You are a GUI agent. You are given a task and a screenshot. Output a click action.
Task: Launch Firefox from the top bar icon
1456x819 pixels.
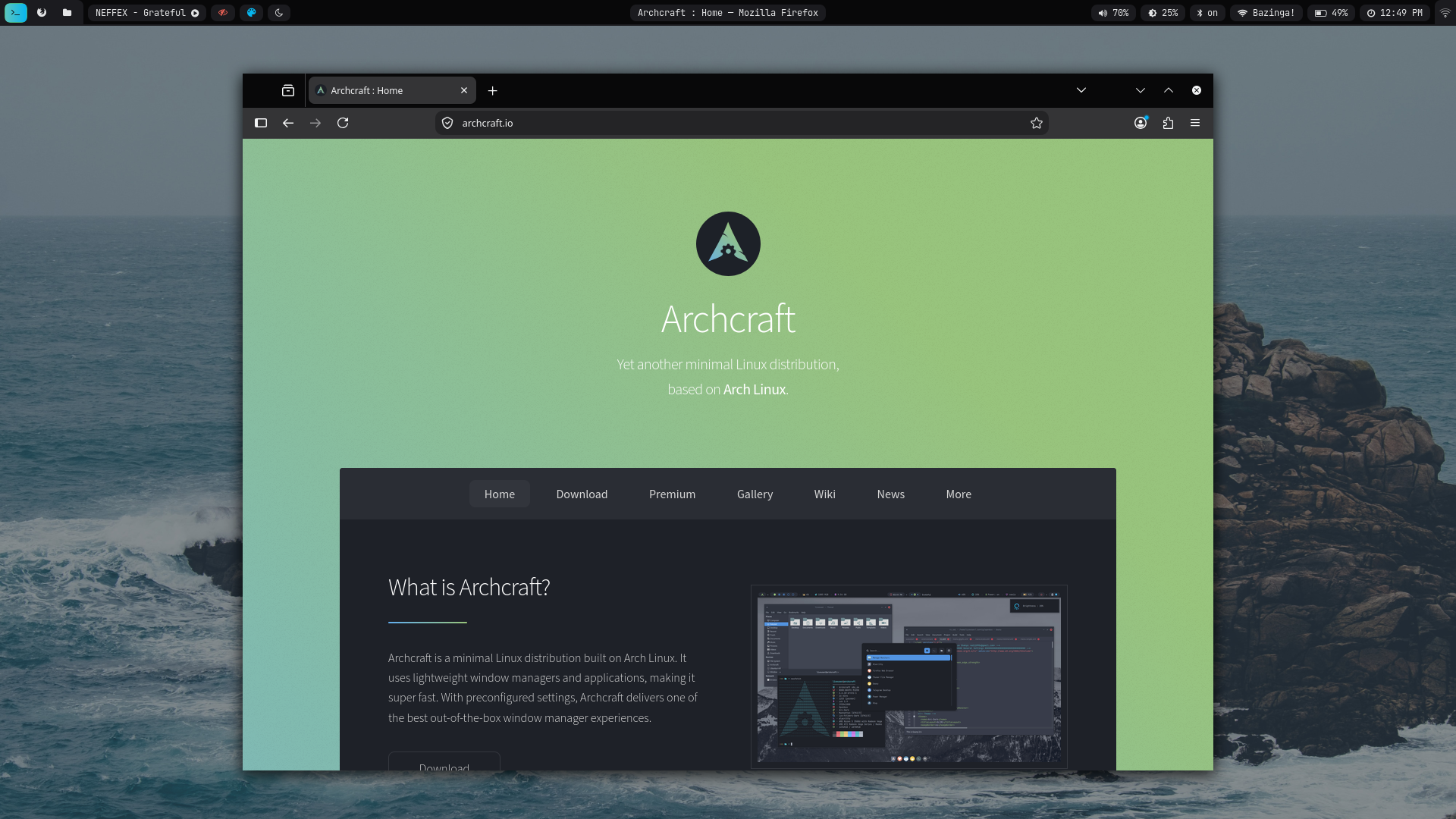click(x=42, y=13)
